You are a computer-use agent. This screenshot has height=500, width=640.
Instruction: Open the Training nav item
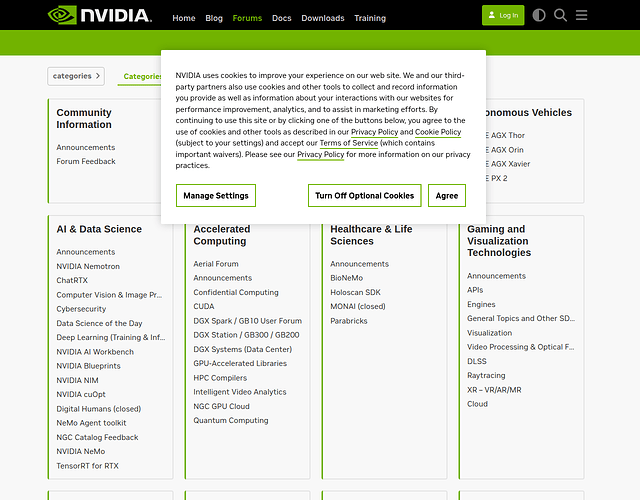tap(370, 18)
